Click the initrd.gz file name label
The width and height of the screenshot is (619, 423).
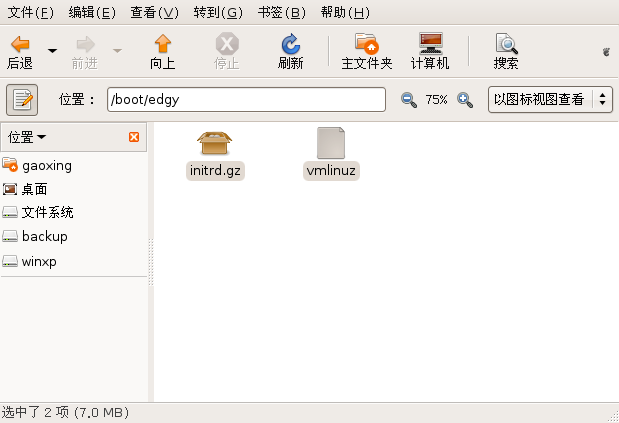[x=215, y=170]
